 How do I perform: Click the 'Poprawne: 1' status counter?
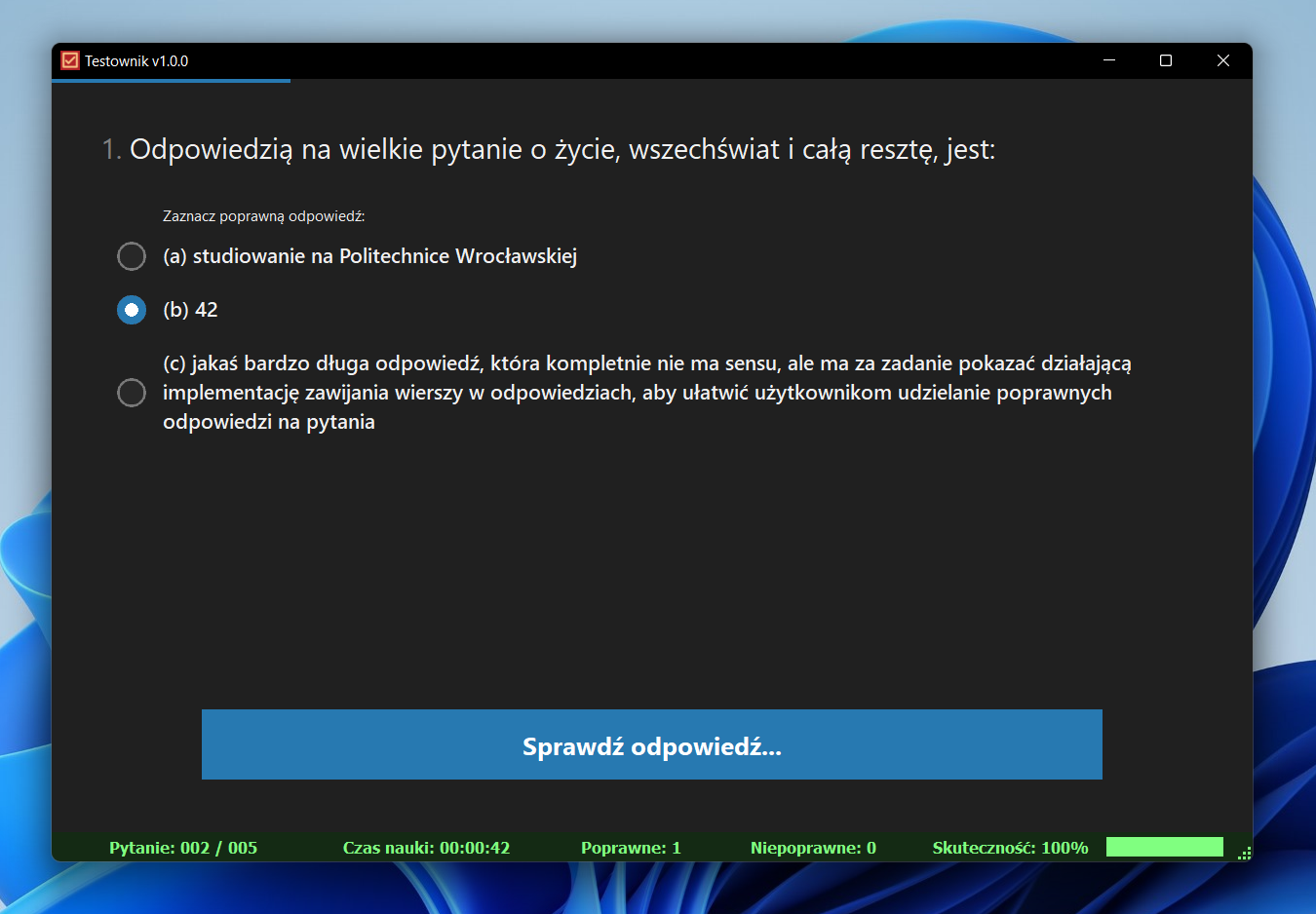(x=631, y=848)
